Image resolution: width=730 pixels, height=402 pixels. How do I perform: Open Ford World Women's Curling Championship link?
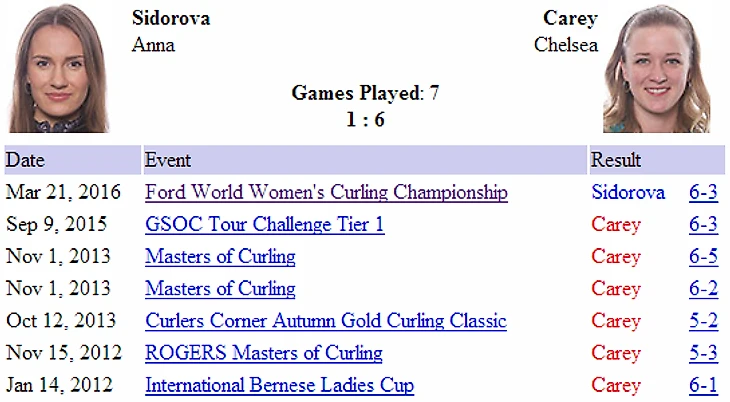coord(326,193)
